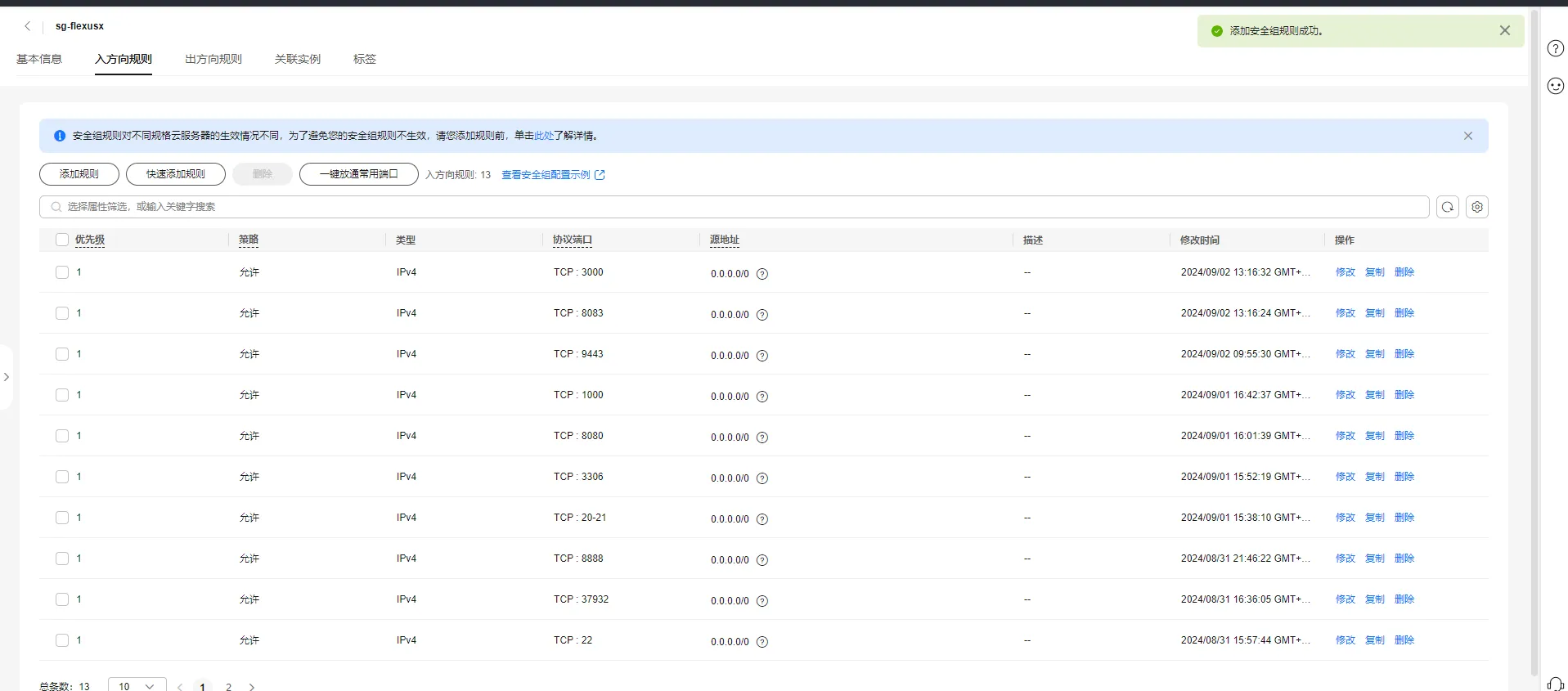This screenshot has height=691, width=1568.
Task: Click source address help icon for TCP 37932
Action: (x=762, y=601)
